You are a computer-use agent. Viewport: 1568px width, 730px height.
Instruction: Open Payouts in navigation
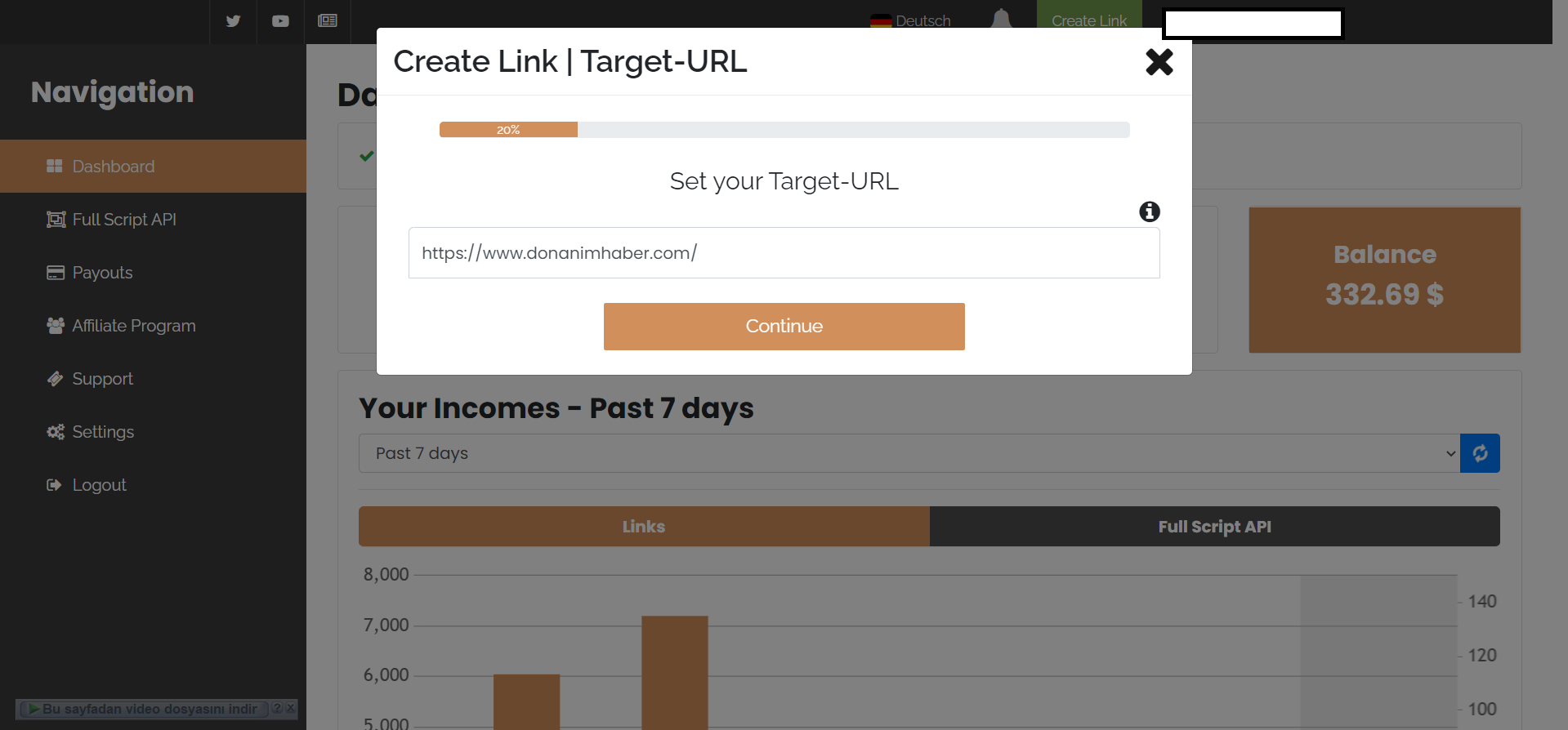(102, 273)
